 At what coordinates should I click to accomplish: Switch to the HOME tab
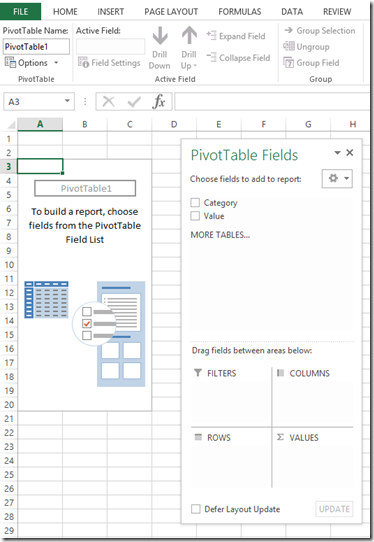65,12
